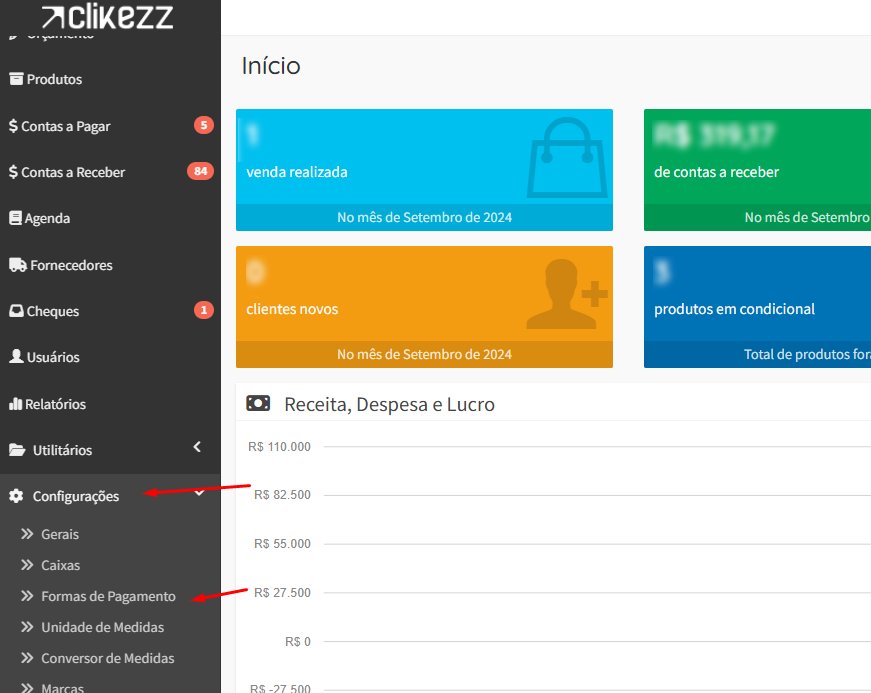This screenshot has width=871, height=693.
Task: Click the Fornecedores truck icon
Action: tap(17, 265)
